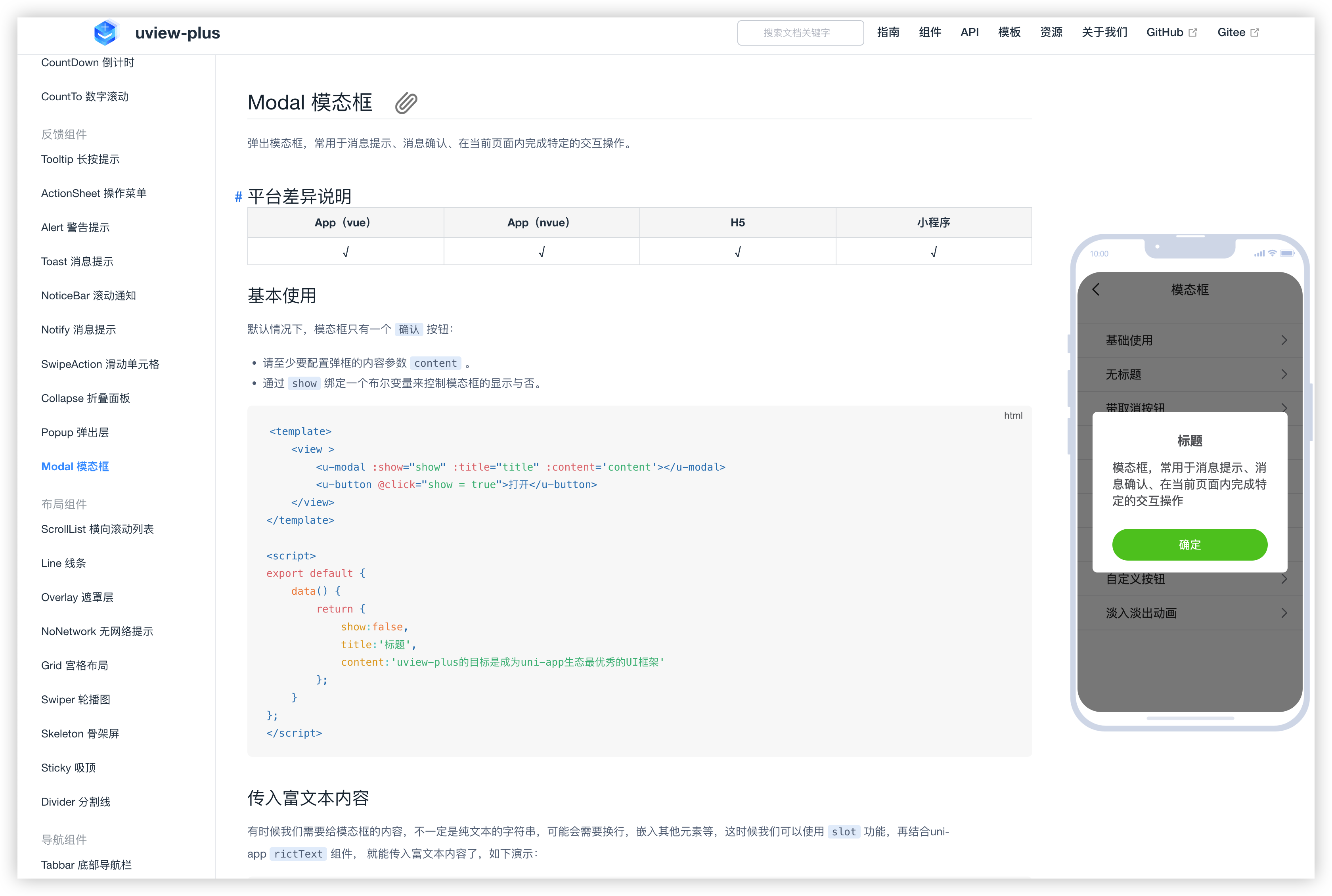Viewport: 1332px width, 896px height.
Task: Open the 指南 nav item
Action: click(x=888, y=33)
